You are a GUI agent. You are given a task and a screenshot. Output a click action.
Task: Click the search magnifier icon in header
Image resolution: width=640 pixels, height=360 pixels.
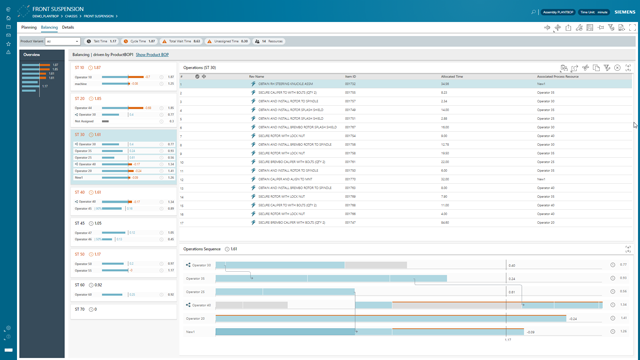coord(533,12)
